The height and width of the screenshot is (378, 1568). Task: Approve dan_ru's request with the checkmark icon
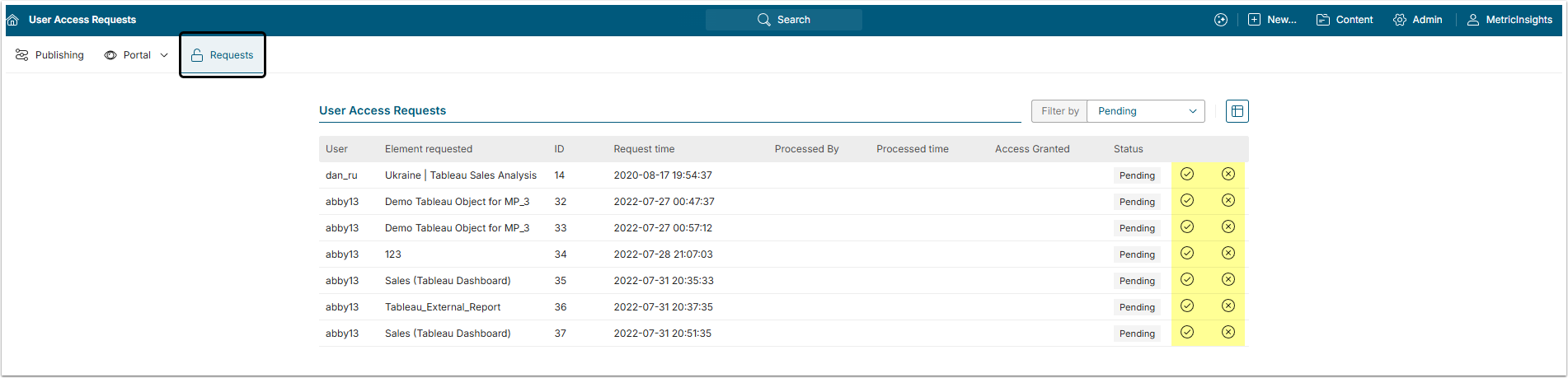coord(1187,174)
